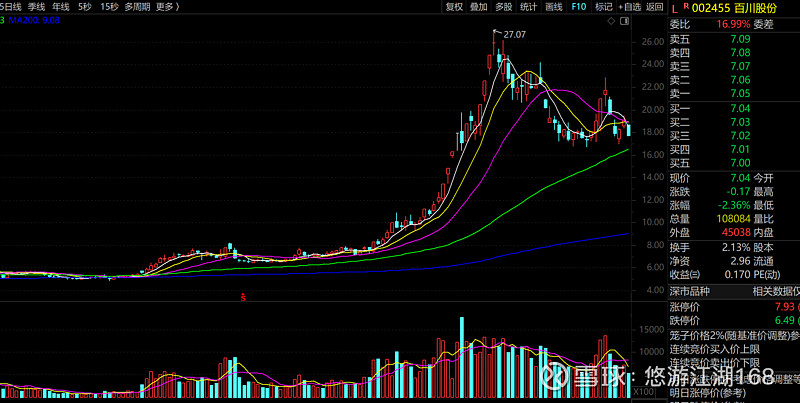The width and height of the screenshot is (800, 403).
Task: Click the 标记 marker tool
Action: pyautogui.click(x=603, y=6)
